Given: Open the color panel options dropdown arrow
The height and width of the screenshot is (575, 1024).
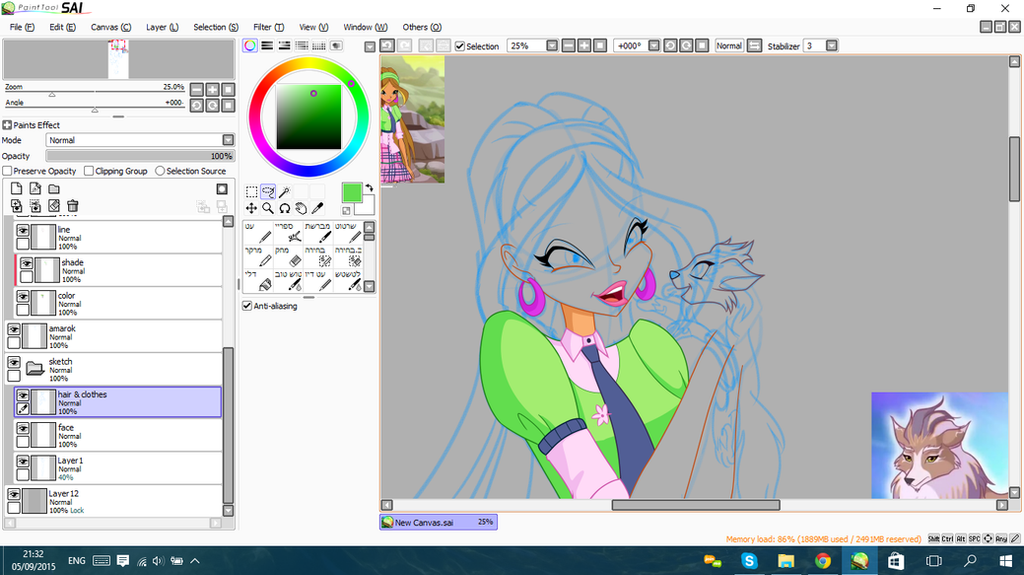Looking at the screenshot, I should (x=370, y=46).
